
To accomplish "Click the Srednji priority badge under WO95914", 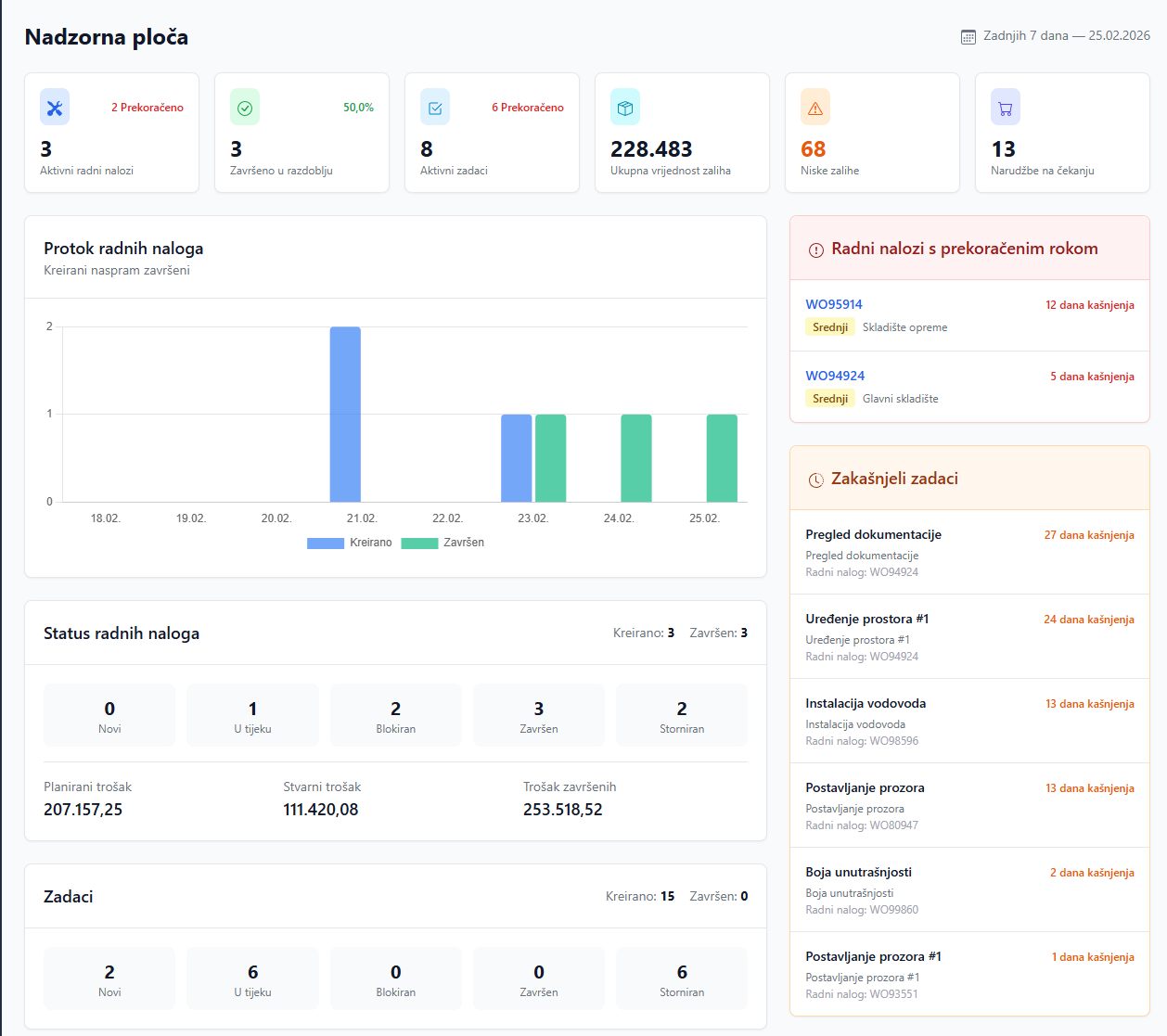I will (x=830, y=326).
